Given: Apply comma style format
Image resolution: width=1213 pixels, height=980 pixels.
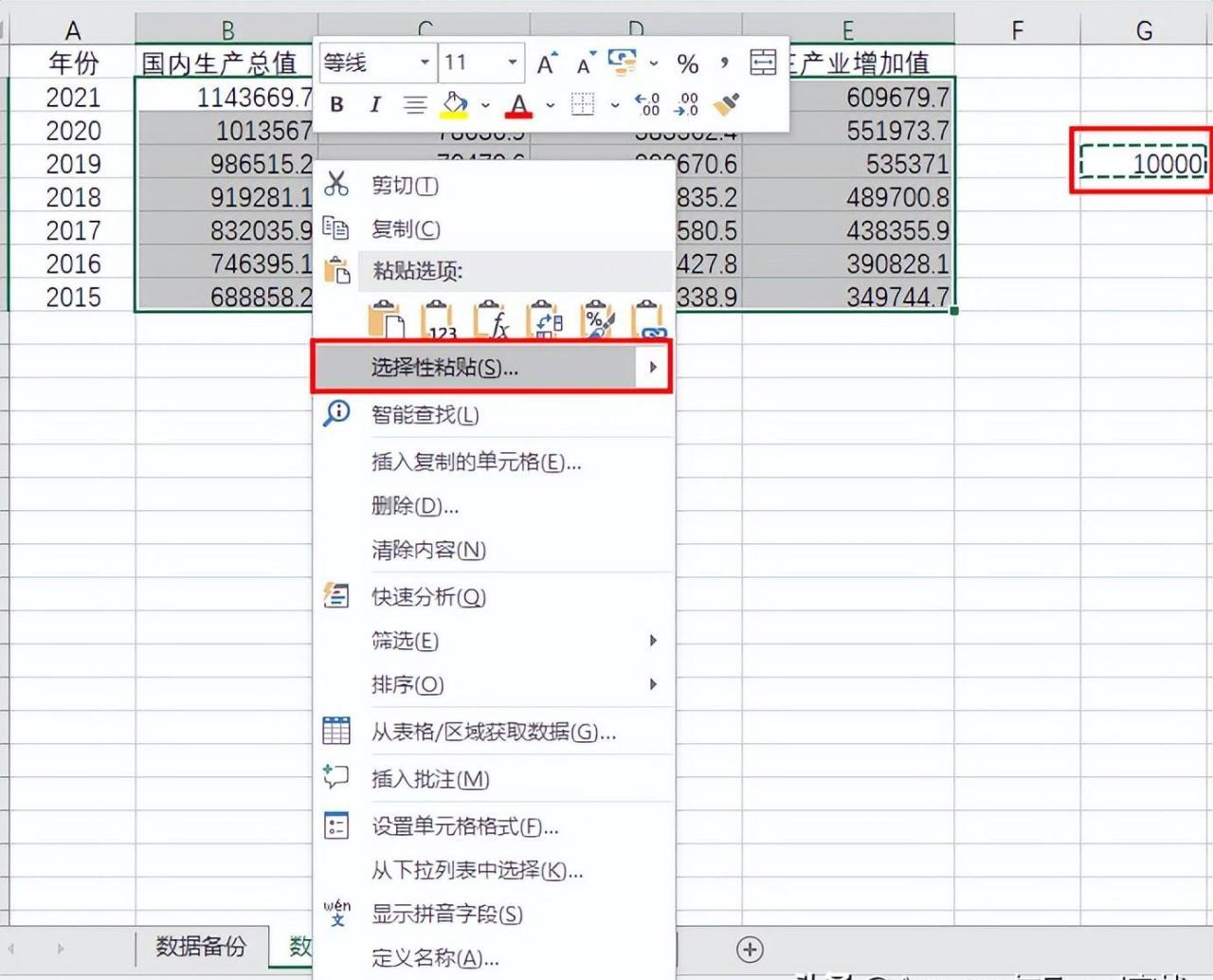Looking at the screenshot, I should point(724,64).
